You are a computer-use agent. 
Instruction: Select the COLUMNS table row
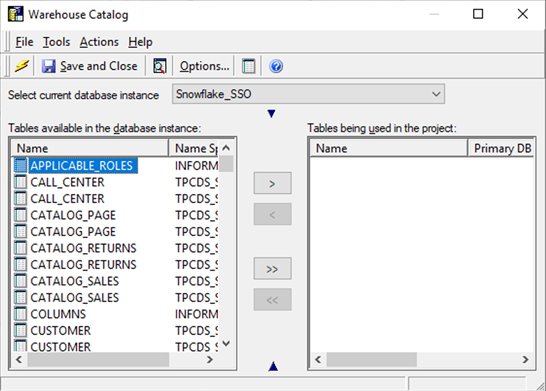[58, 314]
